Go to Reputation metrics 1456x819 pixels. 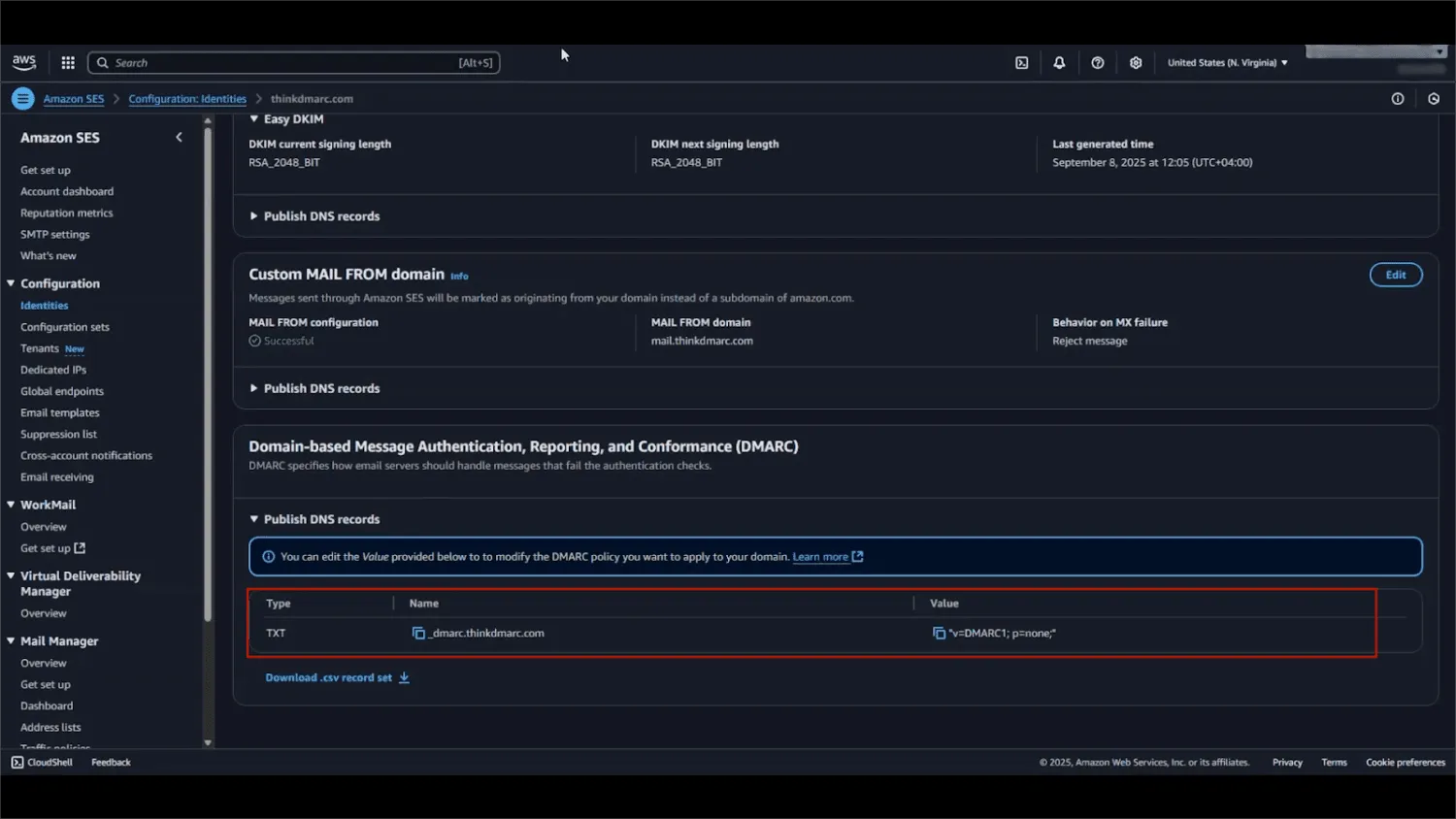click(67, 213)
